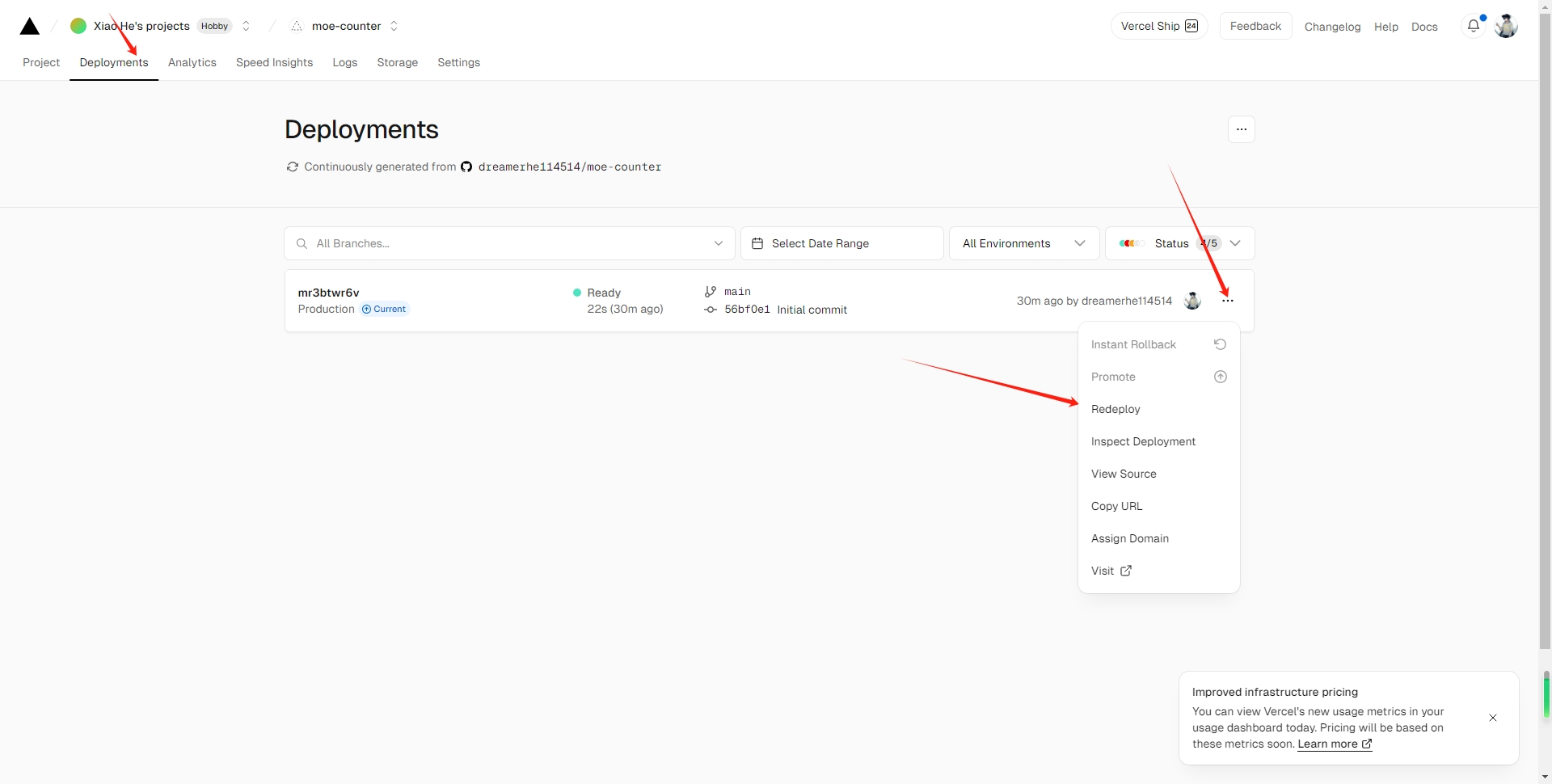Switch to the Speed Insights tab
The image size is (1552, 784).
(274, 62)
